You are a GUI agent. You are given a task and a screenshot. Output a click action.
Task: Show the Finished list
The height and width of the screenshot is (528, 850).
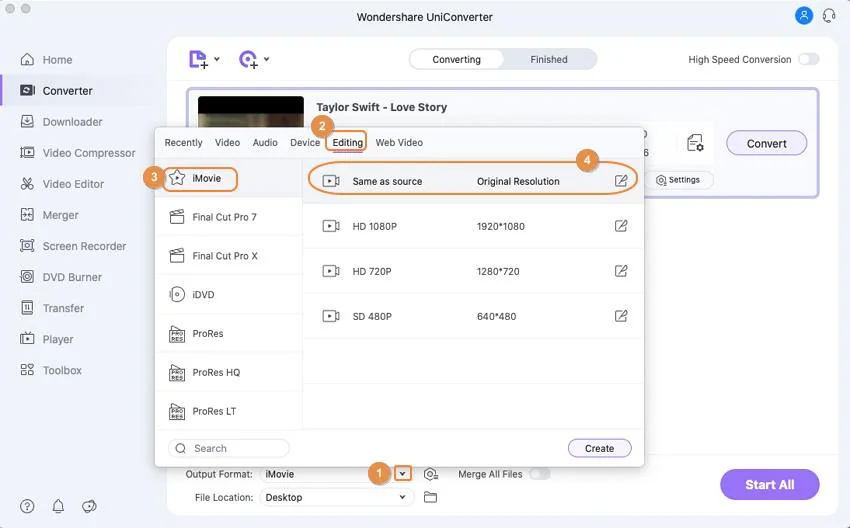click(x=549, y=60)
